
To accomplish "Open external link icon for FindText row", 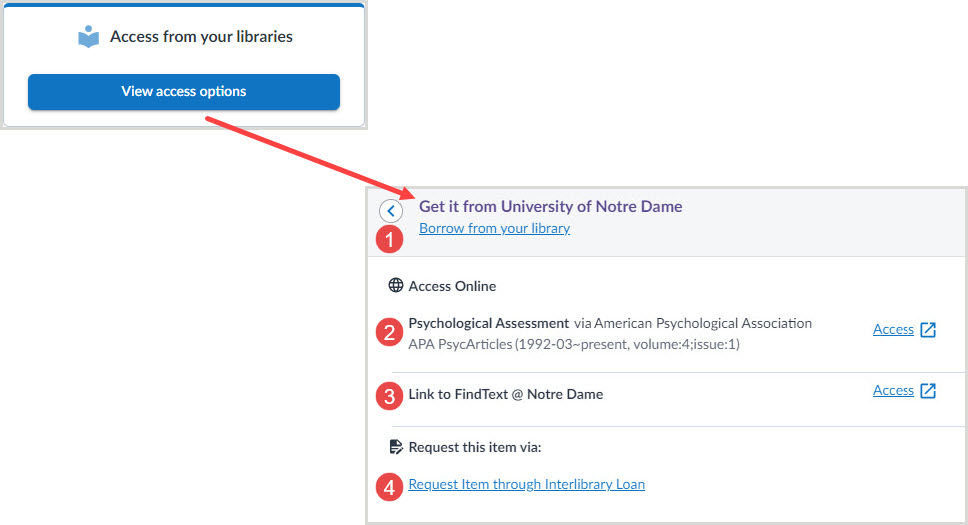I will tap(928, 391).
